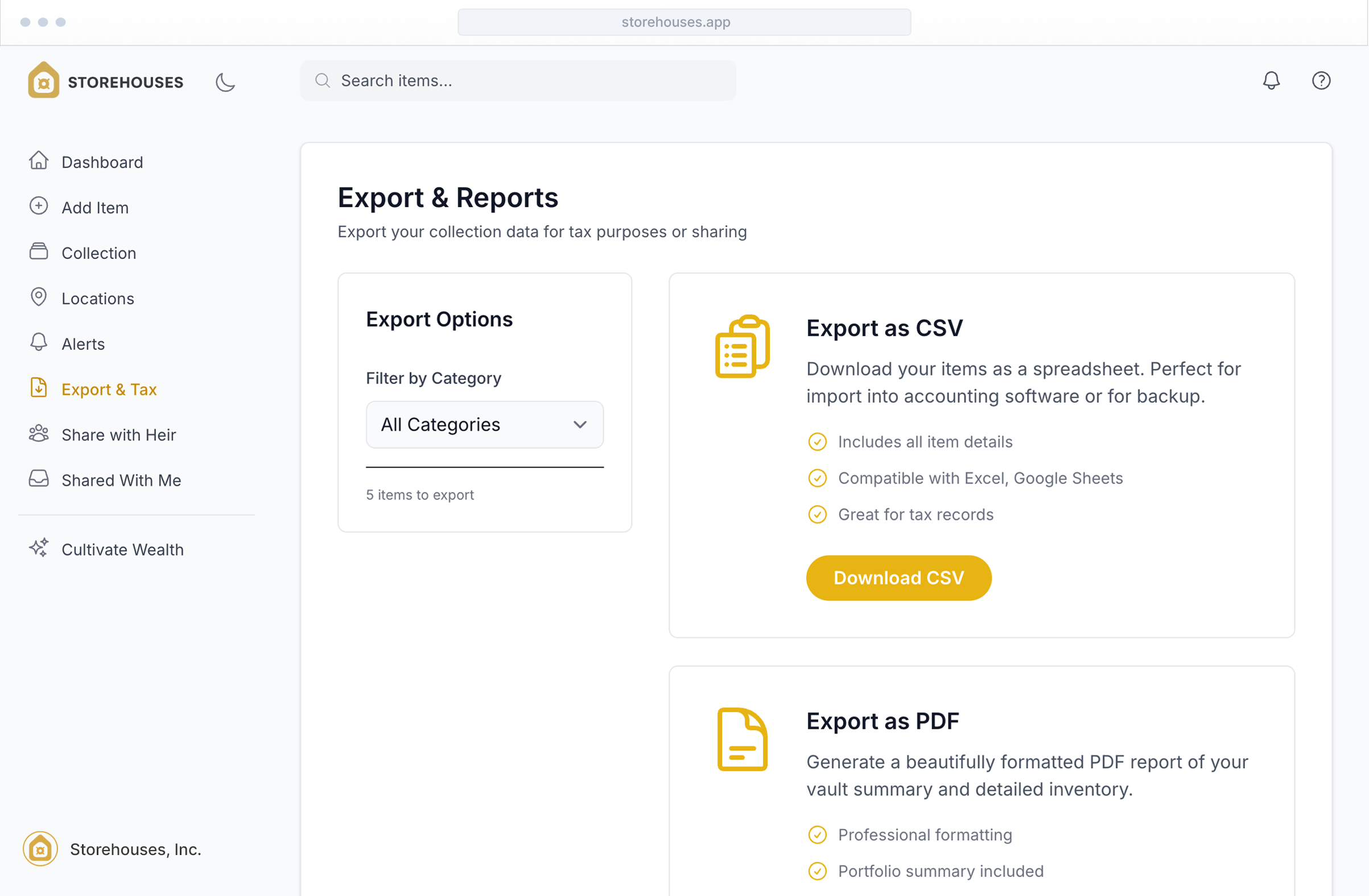This screenshot has width=1369, height=896.
Task: Open the Shared With Me section
Action: [x=121, y=480]
